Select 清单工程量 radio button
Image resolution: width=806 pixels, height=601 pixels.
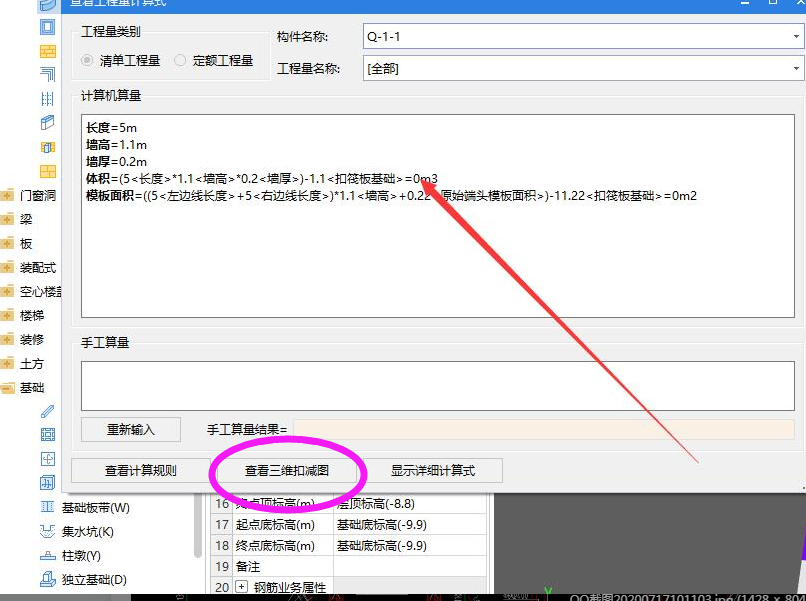pyautogui.click(x=87, y=61)
